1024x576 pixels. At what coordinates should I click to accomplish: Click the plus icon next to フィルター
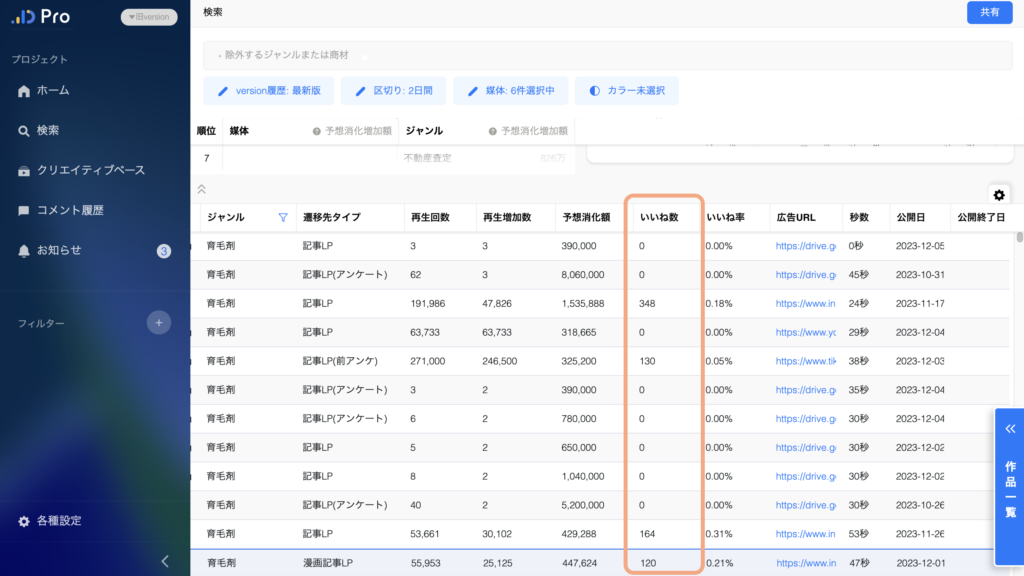point(158,322)
